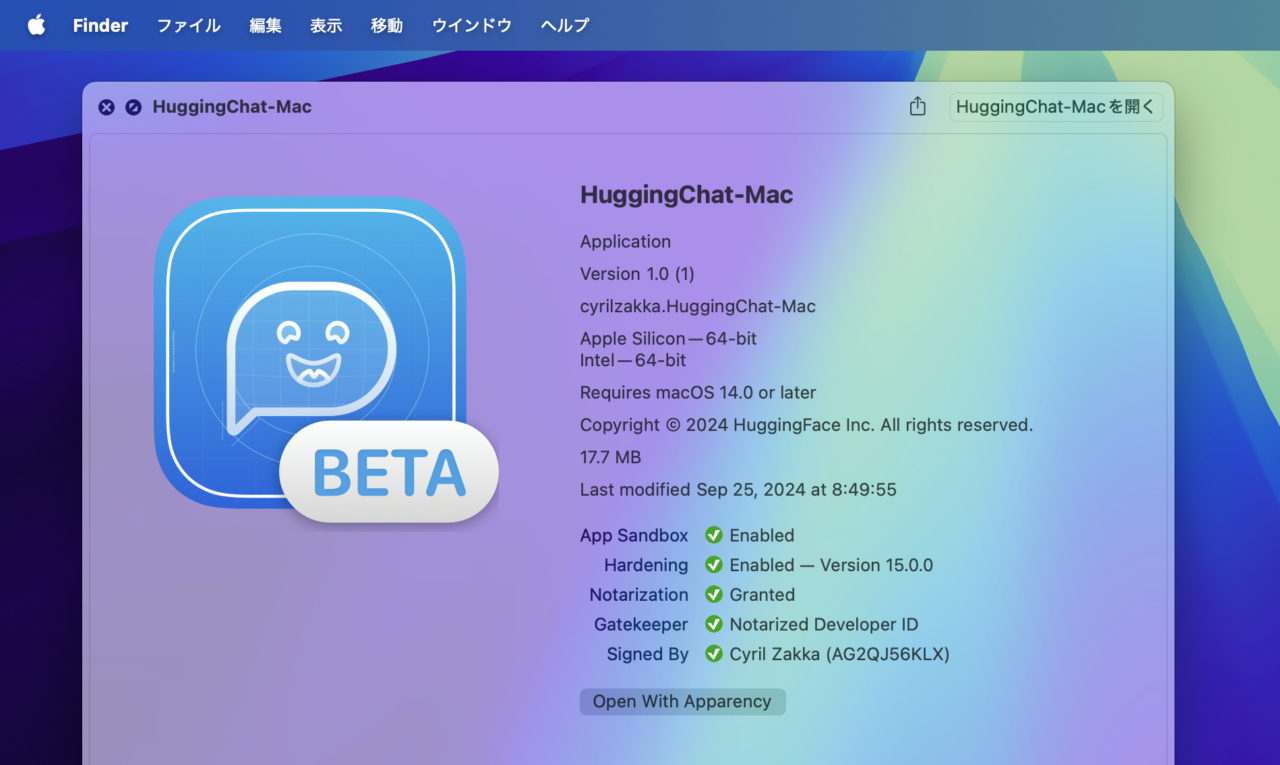The width and height of the screenshot is (1280, 765).
Task: Open the 編集 menu
Action: (265, 26)
